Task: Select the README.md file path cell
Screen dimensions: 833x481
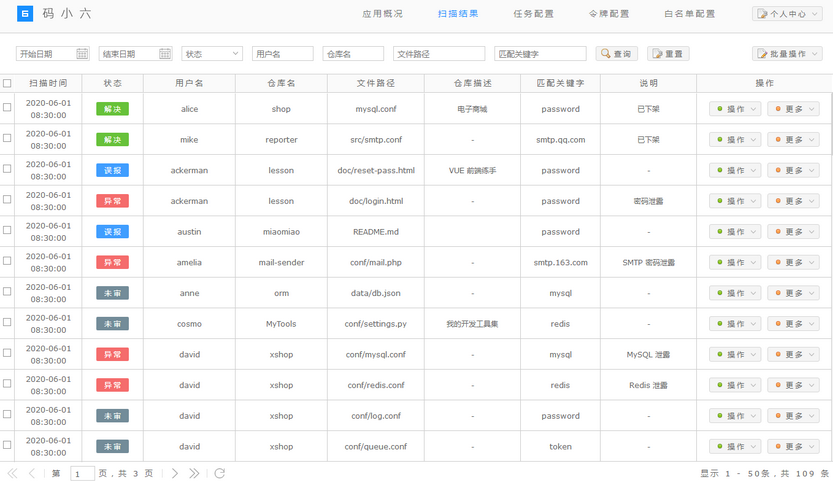Action: [x=376, y=232]
